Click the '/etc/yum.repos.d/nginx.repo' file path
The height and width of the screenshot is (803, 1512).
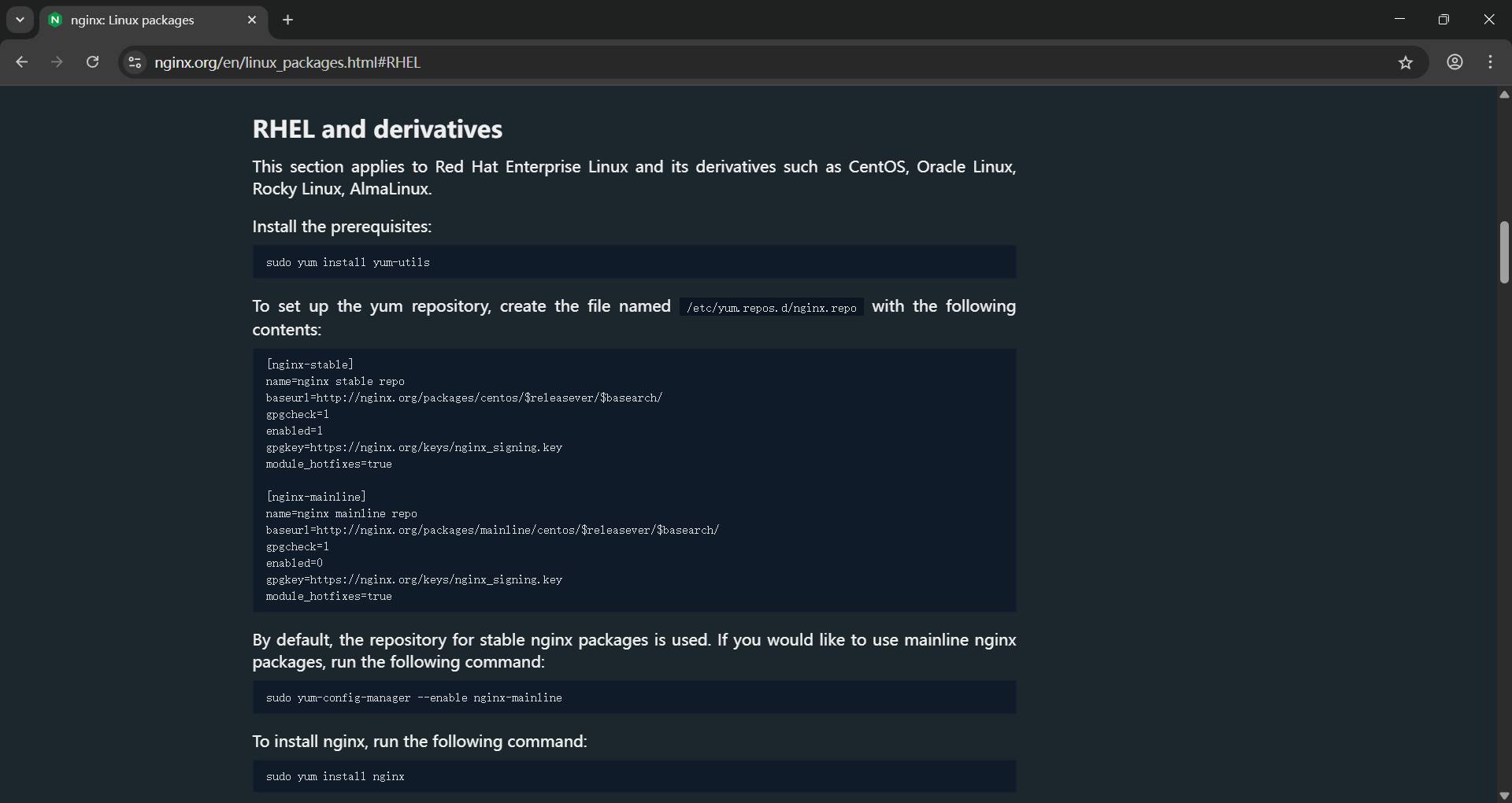pyautogui.click(x=772, y=308)
